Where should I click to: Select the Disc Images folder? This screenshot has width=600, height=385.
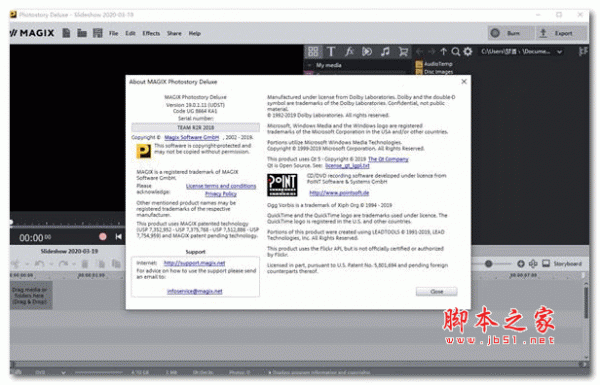(x=434, y=72)
